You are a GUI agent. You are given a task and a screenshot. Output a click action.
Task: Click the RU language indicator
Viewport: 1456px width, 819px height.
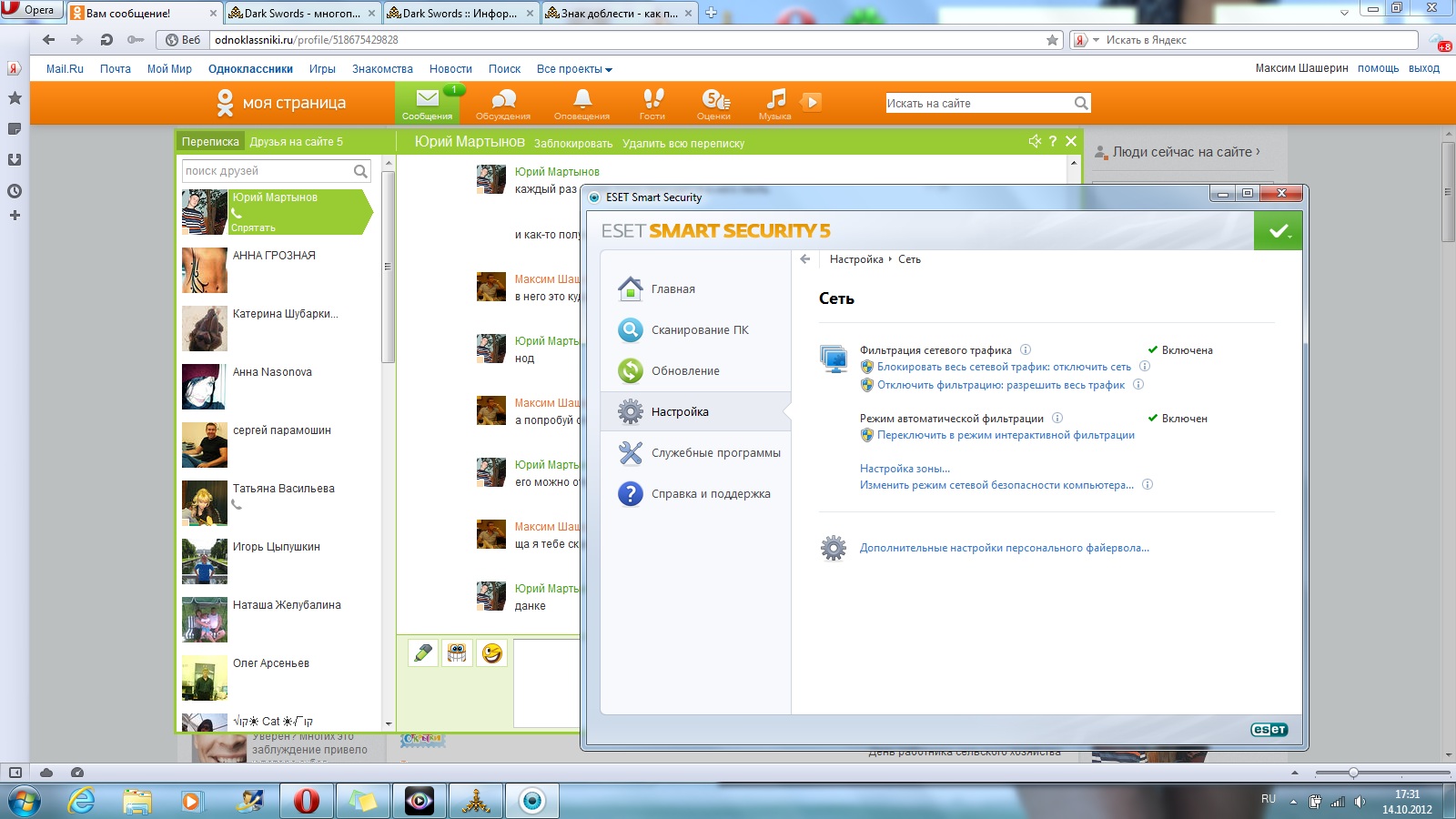coord(1269,799)
